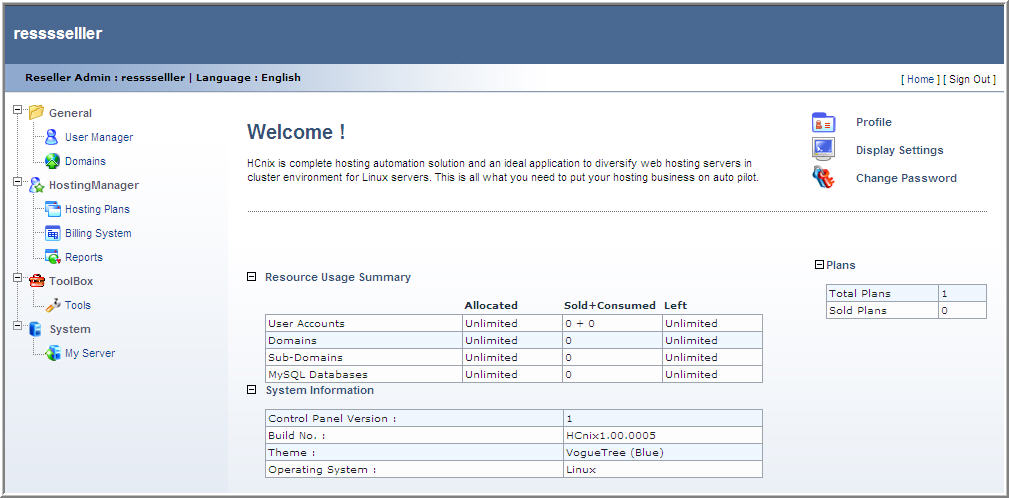Open the Hosting Plans tree item
Viewport: 1009px width, 498px height.
click(97, 209)
